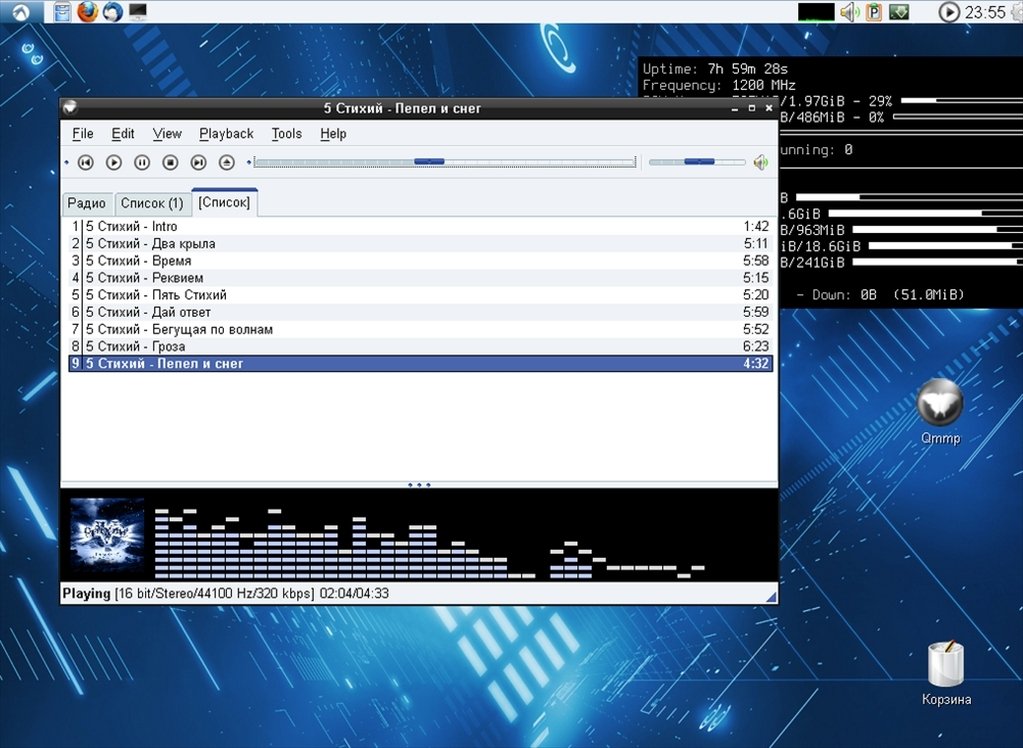Viewport: 1023px width, 748px height.
Task: Click the green download tray icon
Action: click(899, 12)
